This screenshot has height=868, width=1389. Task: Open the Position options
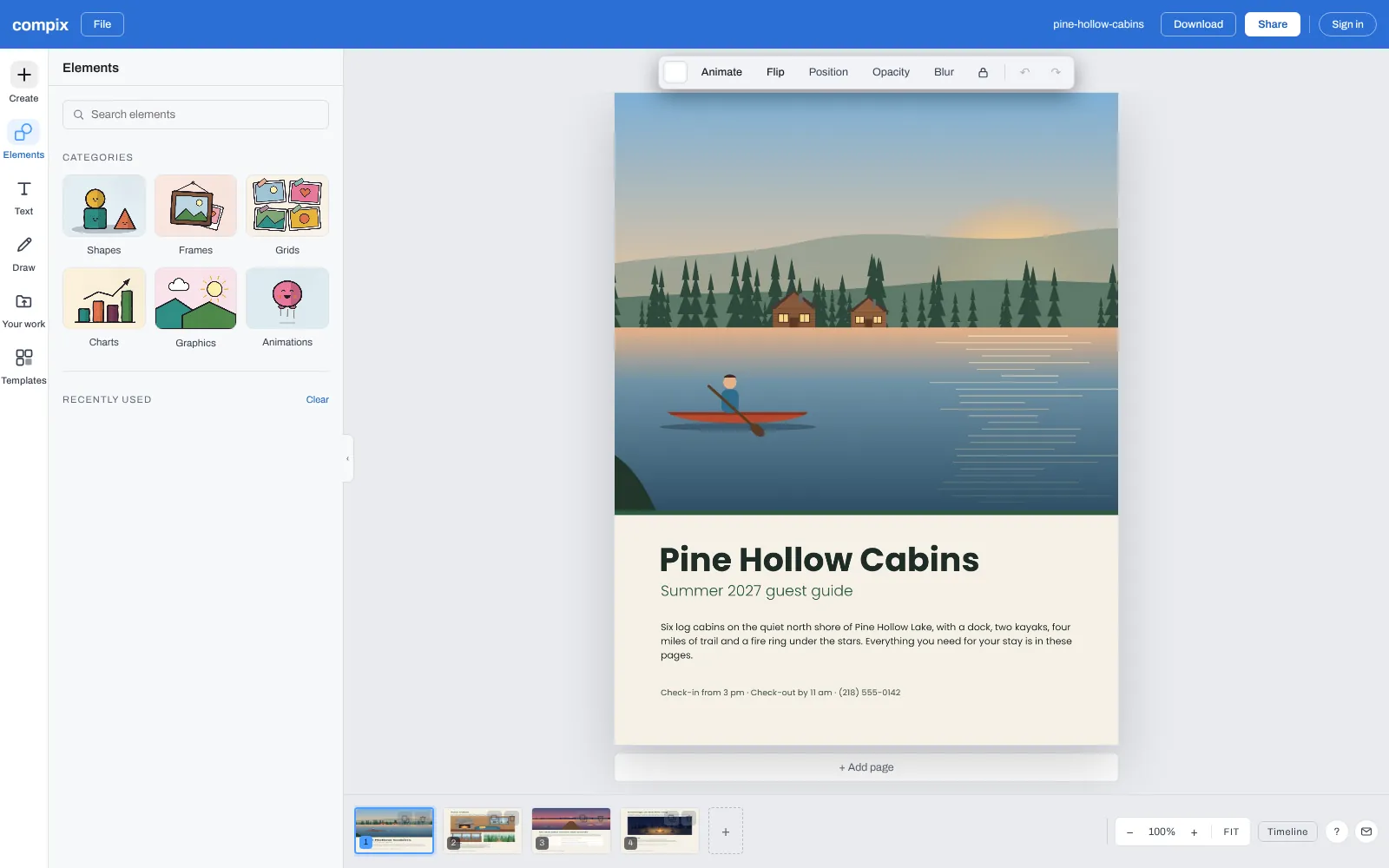(828, 72)
